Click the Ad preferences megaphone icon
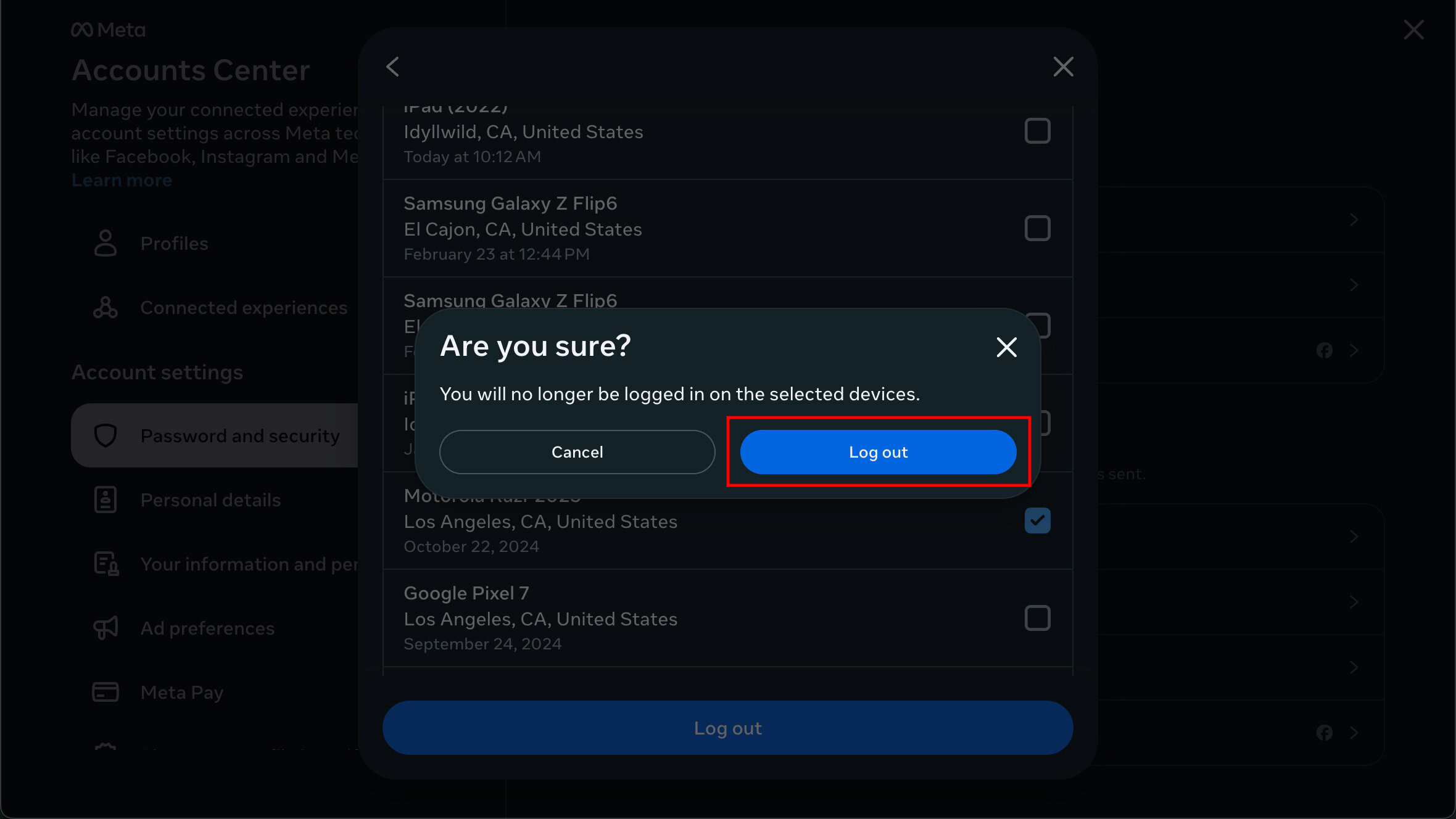The width and height of the screenshot is (1456, 819). coord(105,628)
